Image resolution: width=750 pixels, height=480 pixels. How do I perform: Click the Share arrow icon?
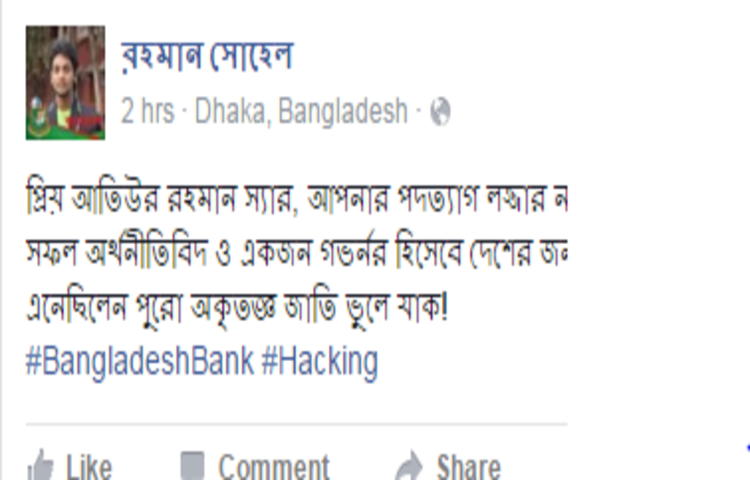(x=409, y=466)
